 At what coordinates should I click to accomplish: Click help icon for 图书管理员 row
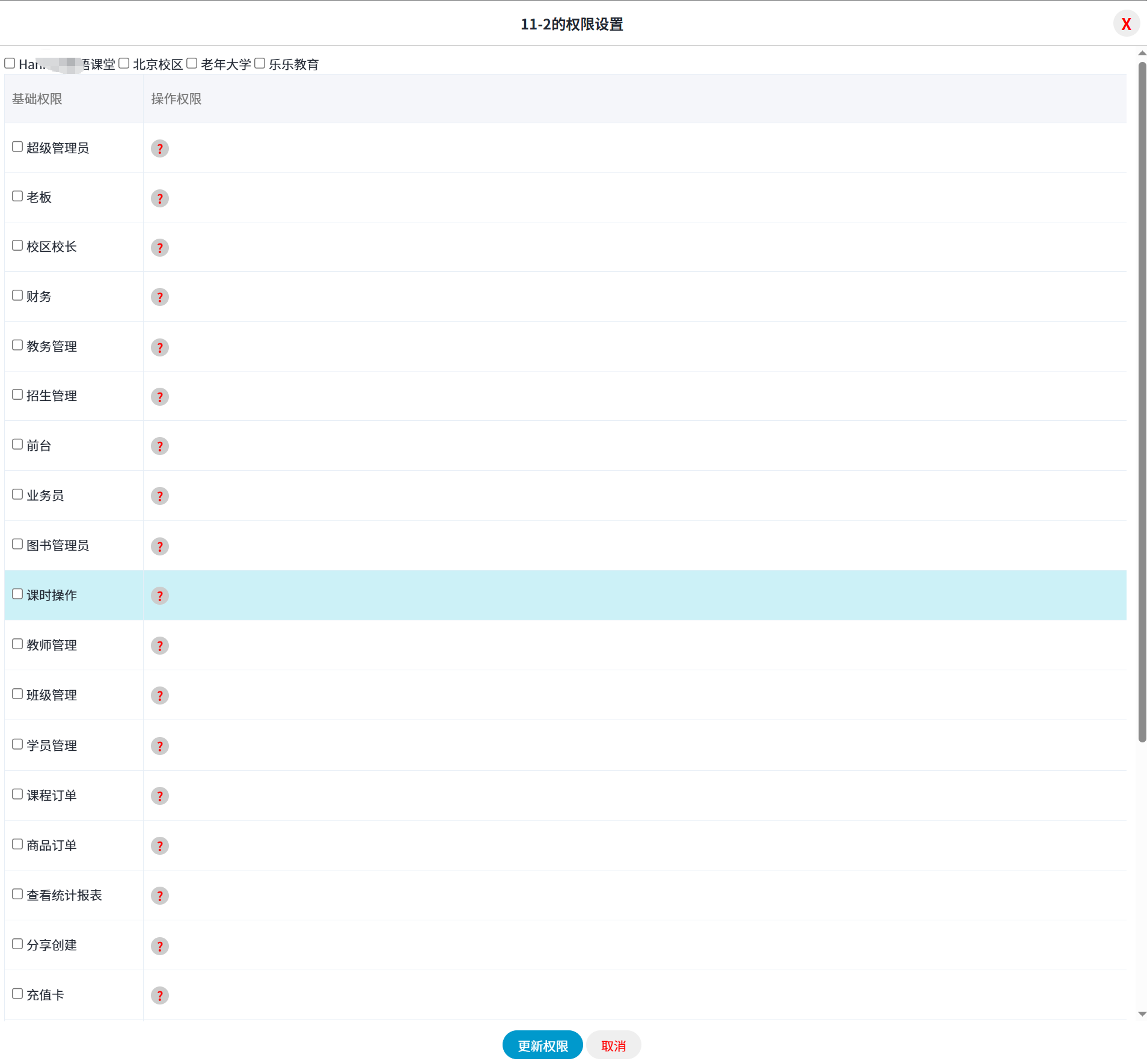tap(159, 546)
